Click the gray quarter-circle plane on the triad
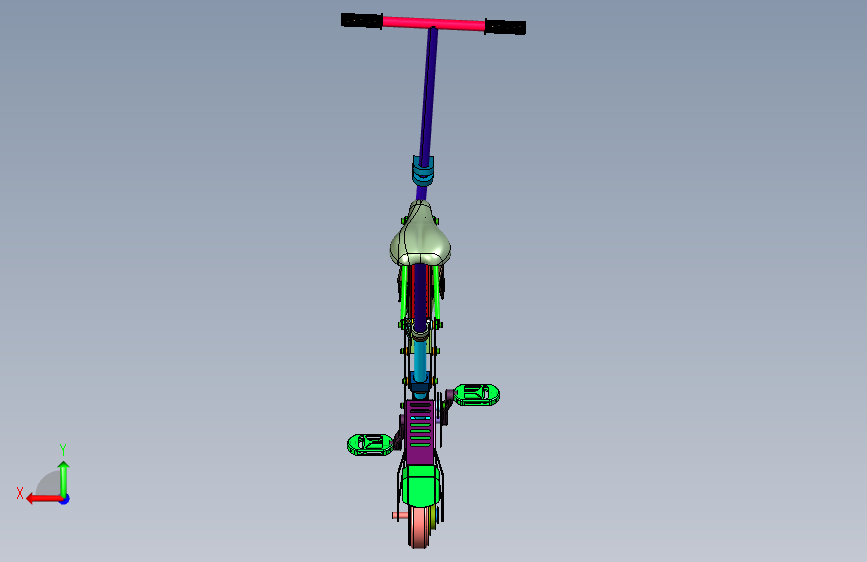The image size is (867, 562). tap(49, 484)
